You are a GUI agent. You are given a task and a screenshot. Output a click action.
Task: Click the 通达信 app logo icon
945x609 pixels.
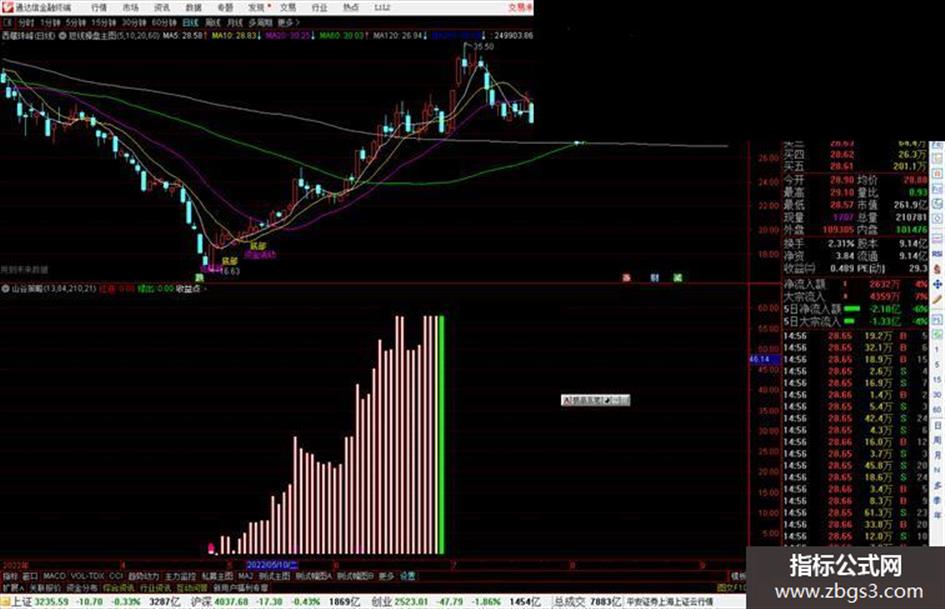(x=7, y=7)
